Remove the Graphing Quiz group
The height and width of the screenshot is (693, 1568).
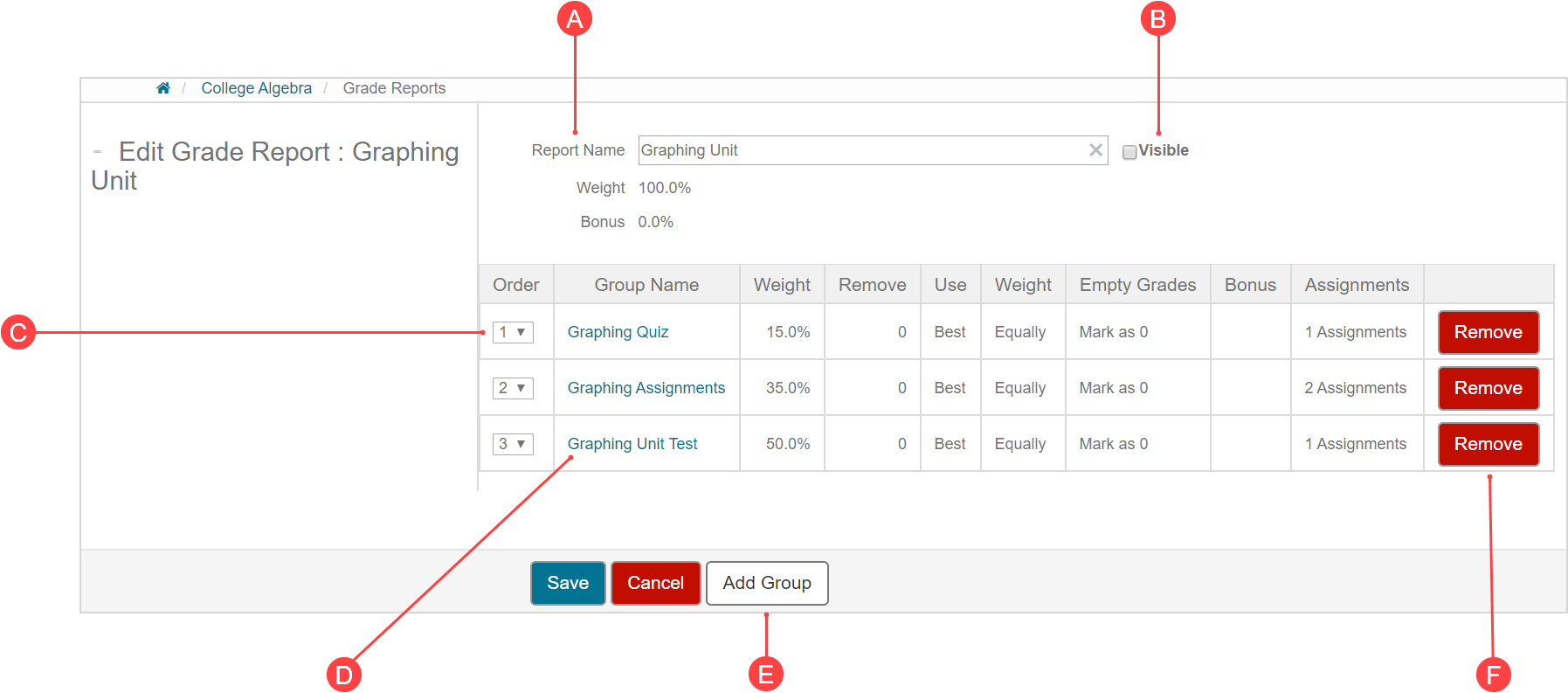pos(1488,332)
